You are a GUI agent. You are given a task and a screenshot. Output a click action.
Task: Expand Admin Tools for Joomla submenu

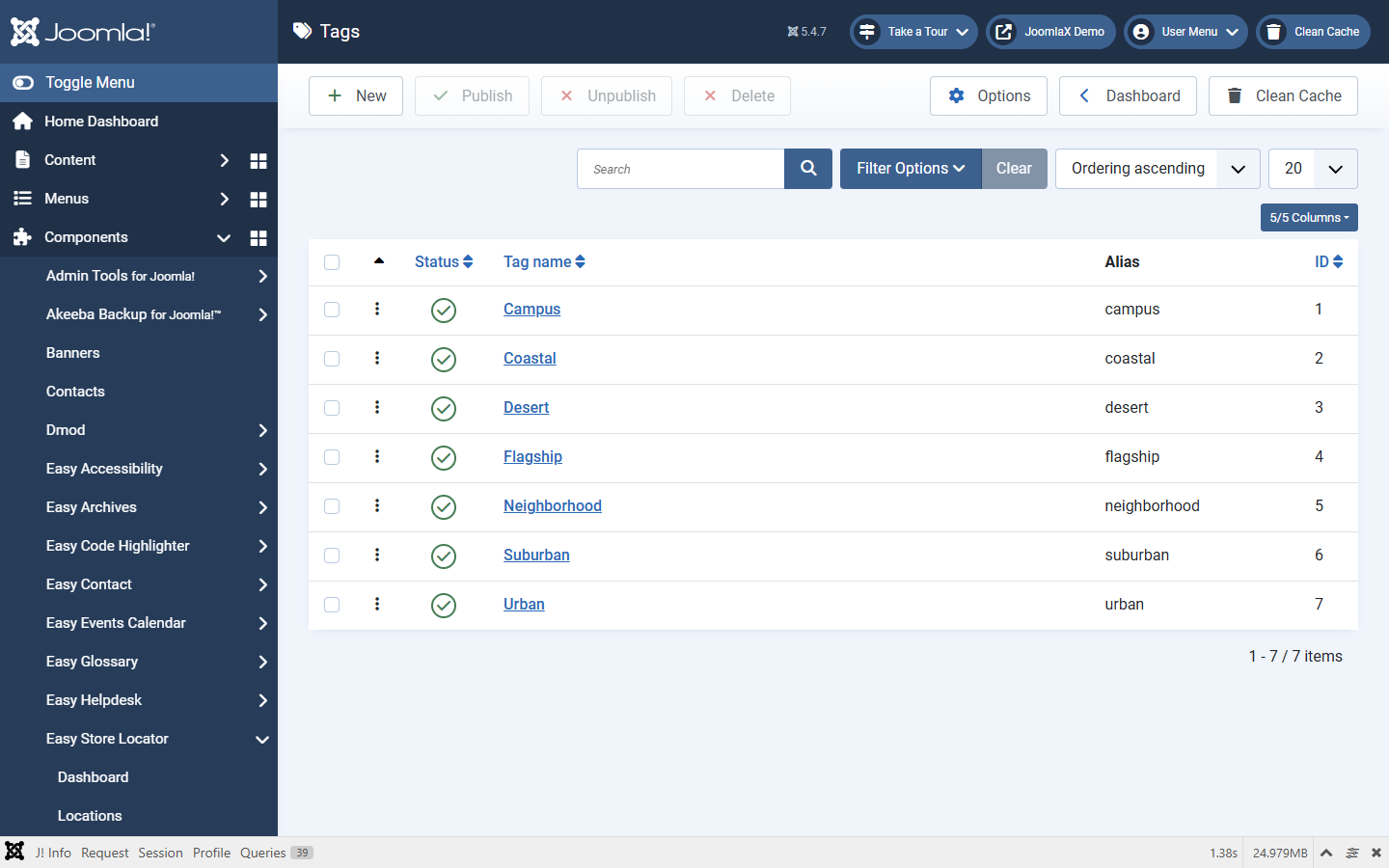[x=262, y=276]
